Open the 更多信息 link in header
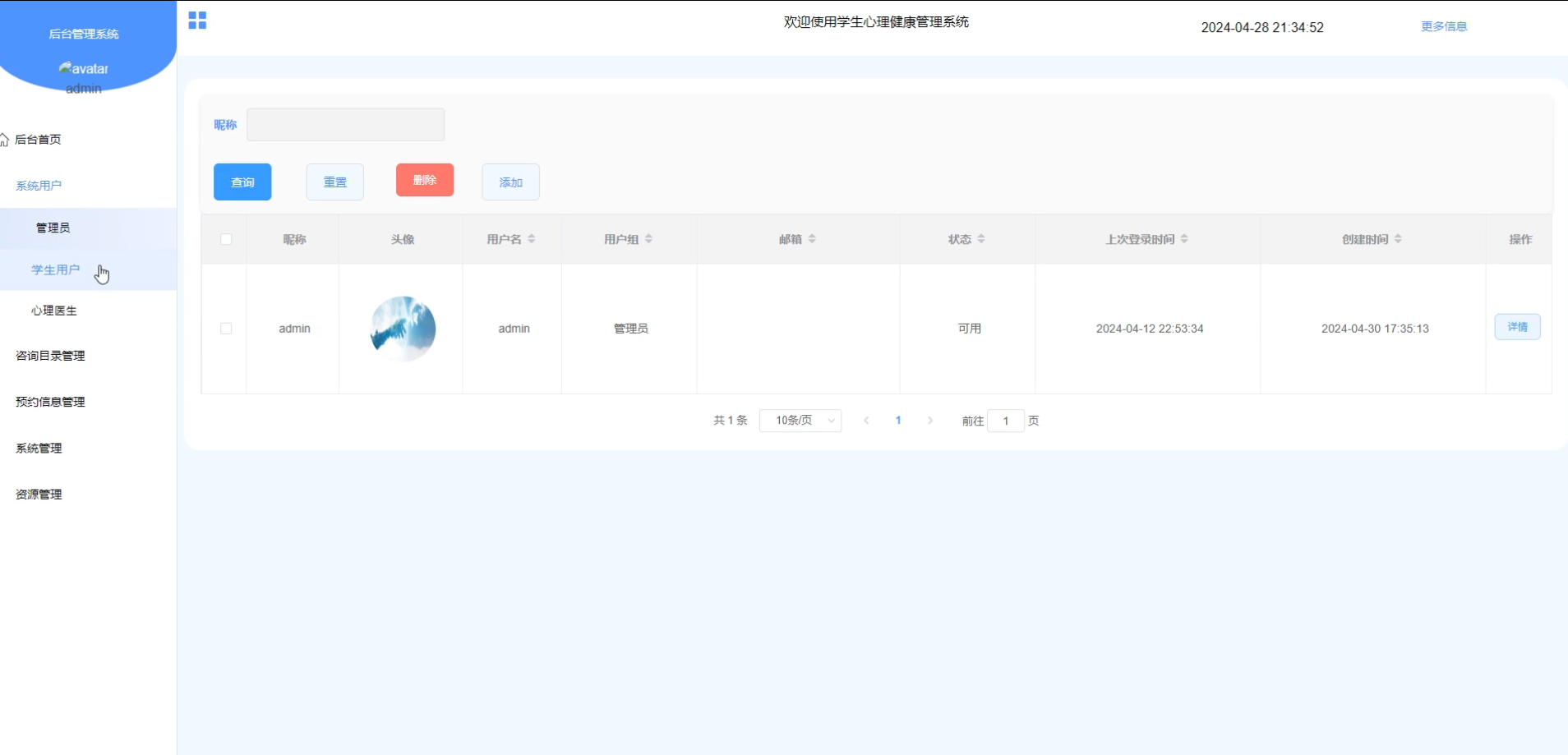This screenshot has width=1568, height=755. point(1444,26)
